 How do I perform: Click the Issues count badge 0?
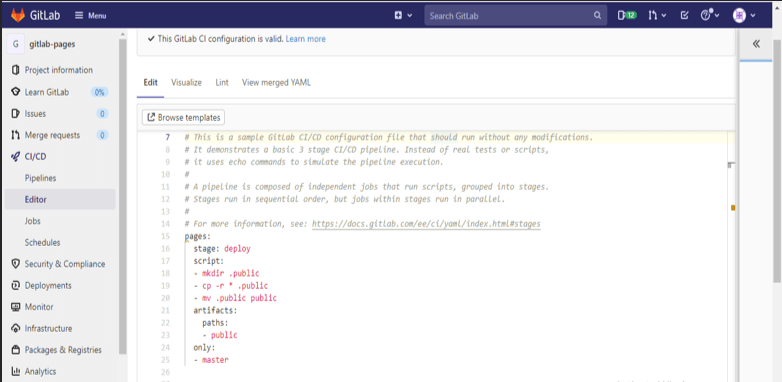pos(102,114)
